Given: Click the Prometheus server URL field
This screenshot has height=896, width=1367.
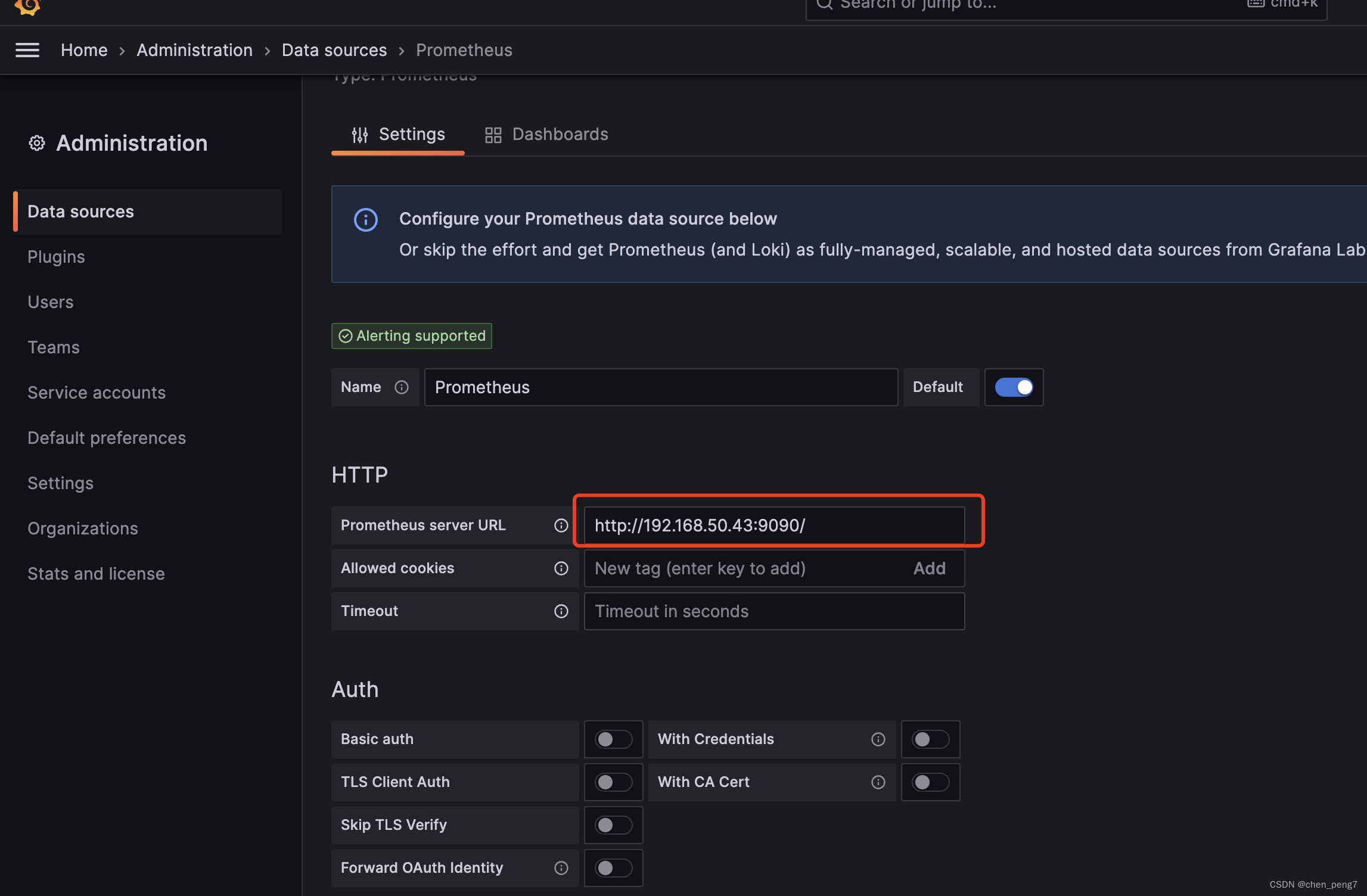Looking at the screenshot, I should (x=774, y=525).
